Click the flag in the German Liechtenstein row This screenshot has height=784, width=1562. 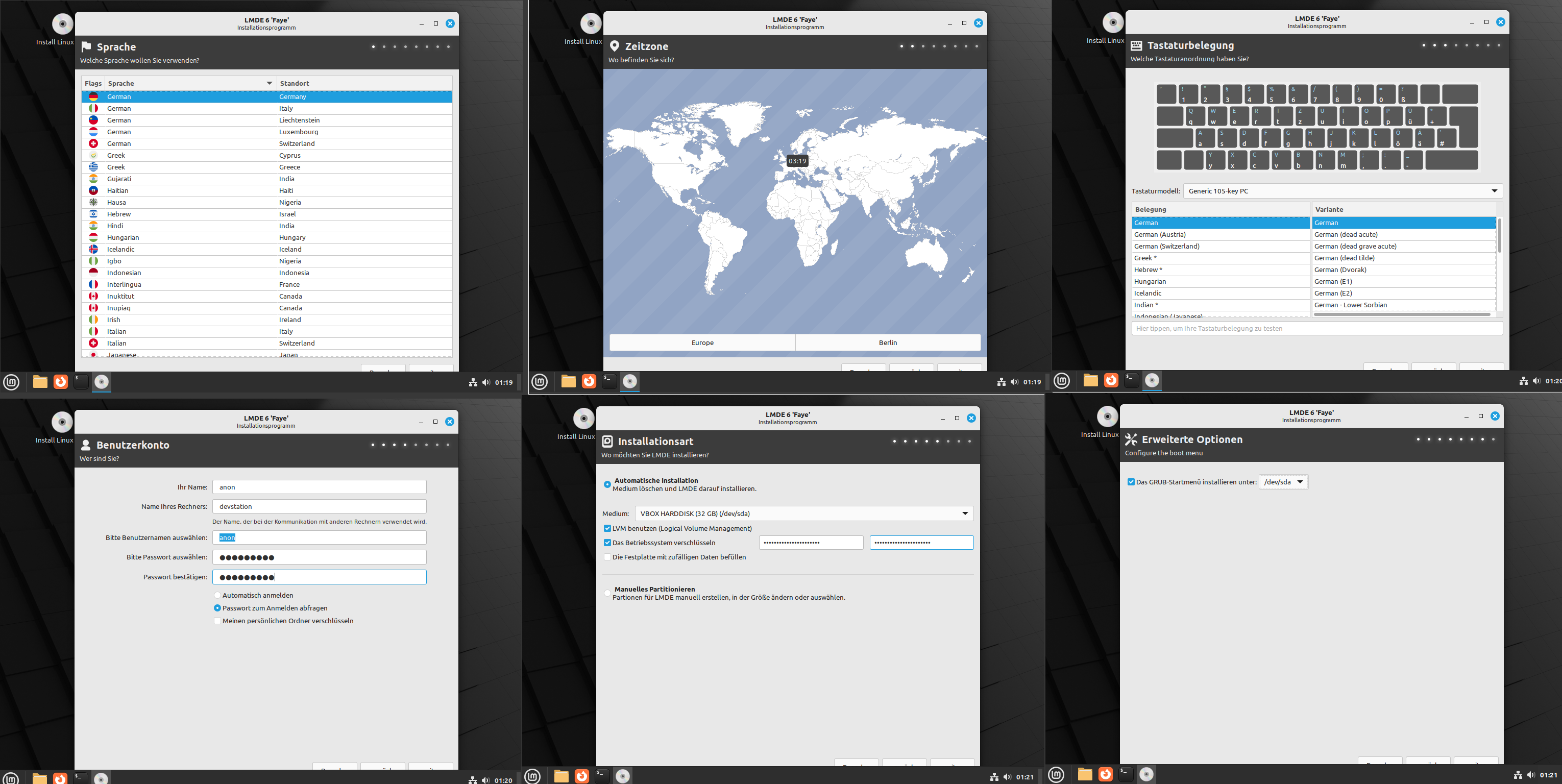click(93, 120)
